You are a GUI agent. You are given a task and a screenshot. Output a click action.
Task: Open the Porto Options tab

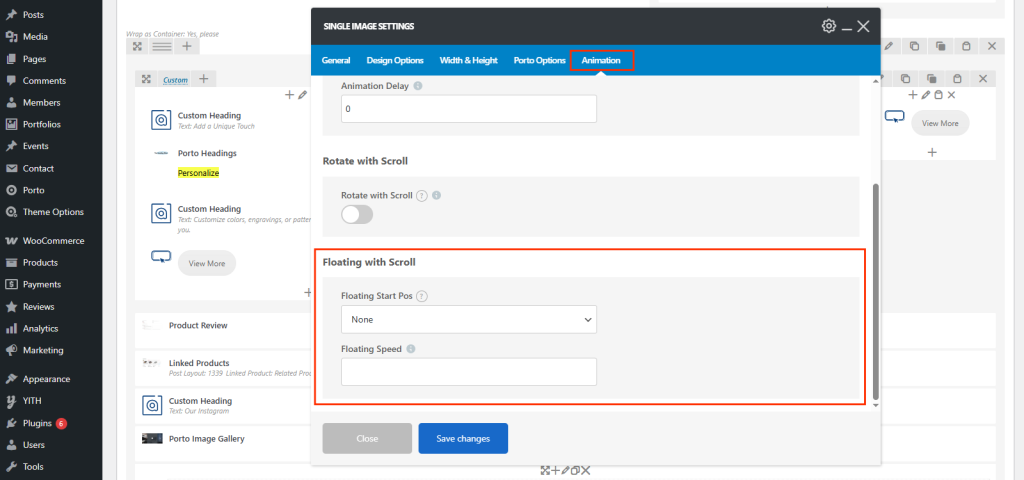[x=539, y=61]
